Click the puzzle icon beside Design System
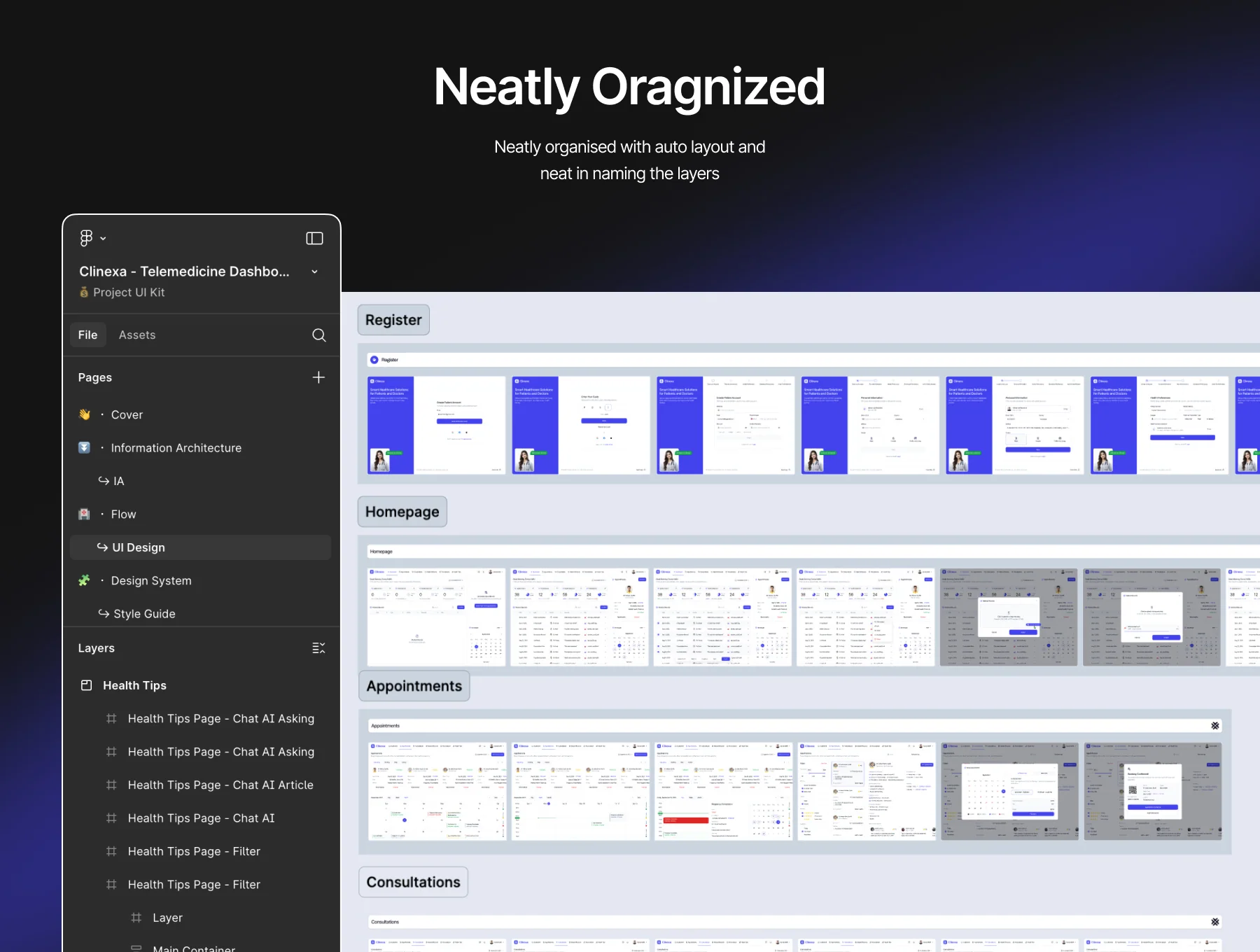The width and height of the screenshot is (1260, 952). [84, 580]
